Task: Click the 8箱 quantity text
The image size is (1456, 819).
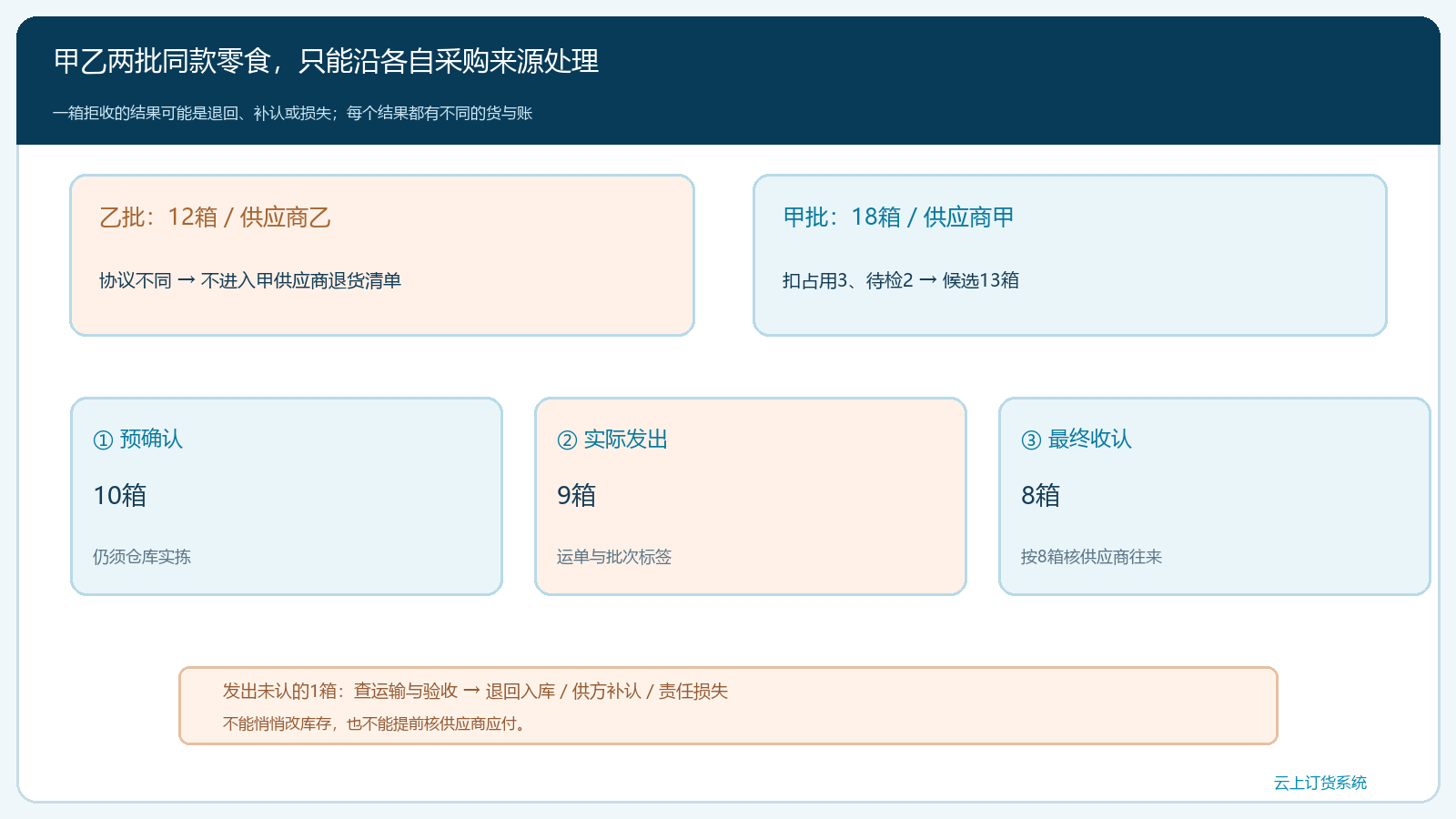Action: 1041,495
